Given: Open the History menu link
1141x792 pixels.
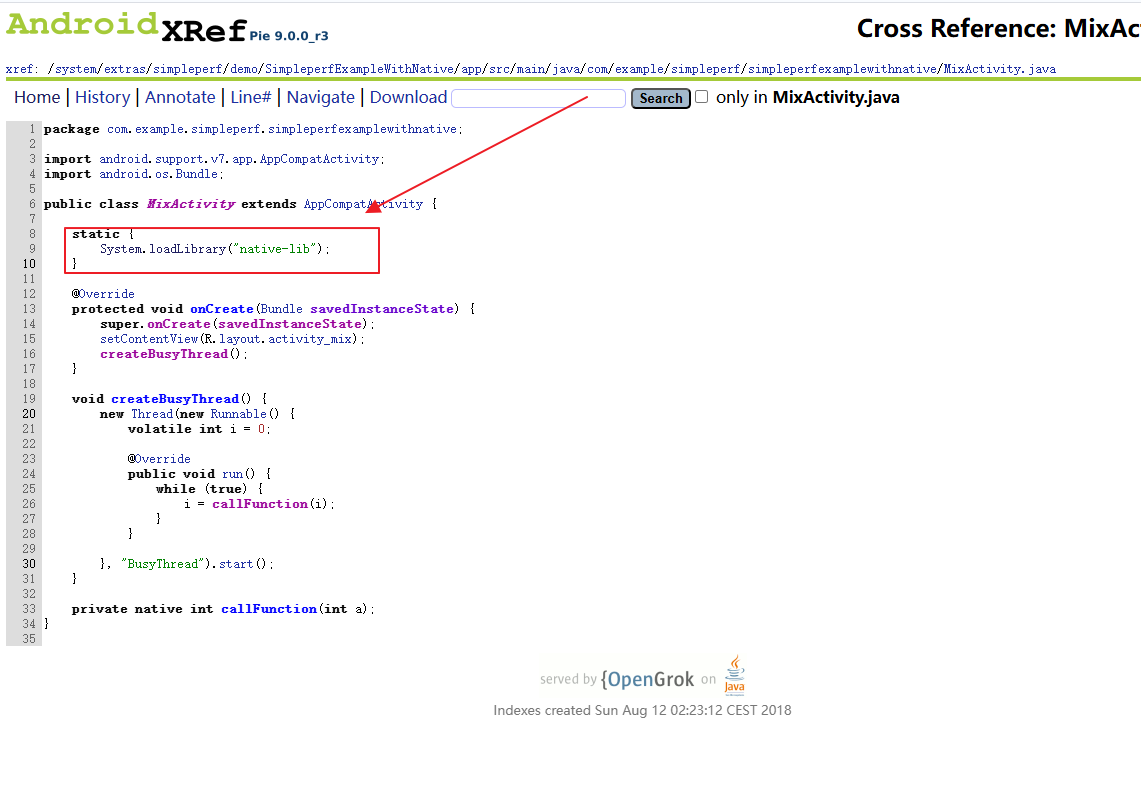Looking at the screenshot, I should pyautogui.click(x=103, y=98).
